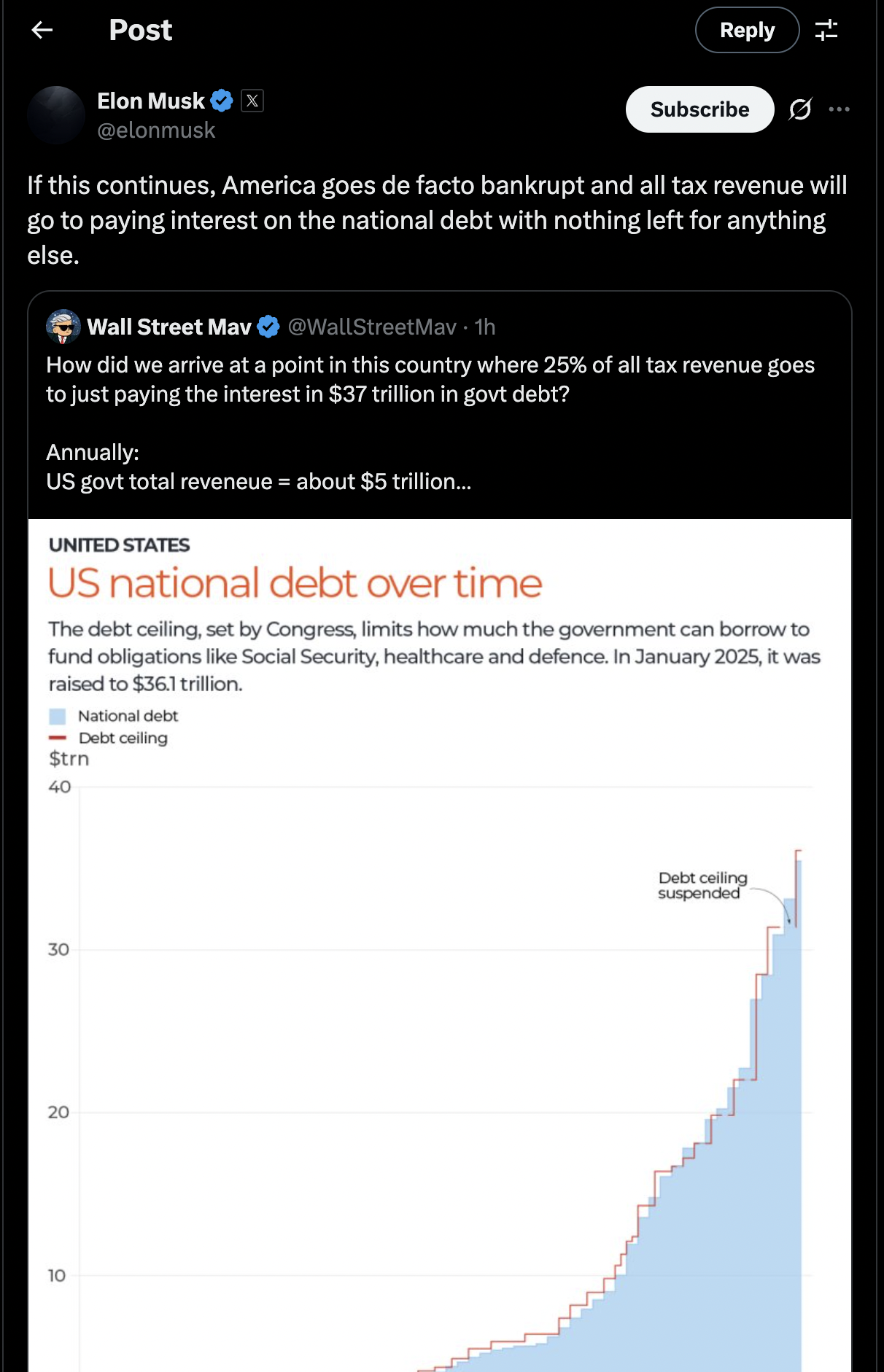The width and height of the screenshot is (884, 1372).
Task: Click Elon Musk's verified badge
Action: click(222, 101)
